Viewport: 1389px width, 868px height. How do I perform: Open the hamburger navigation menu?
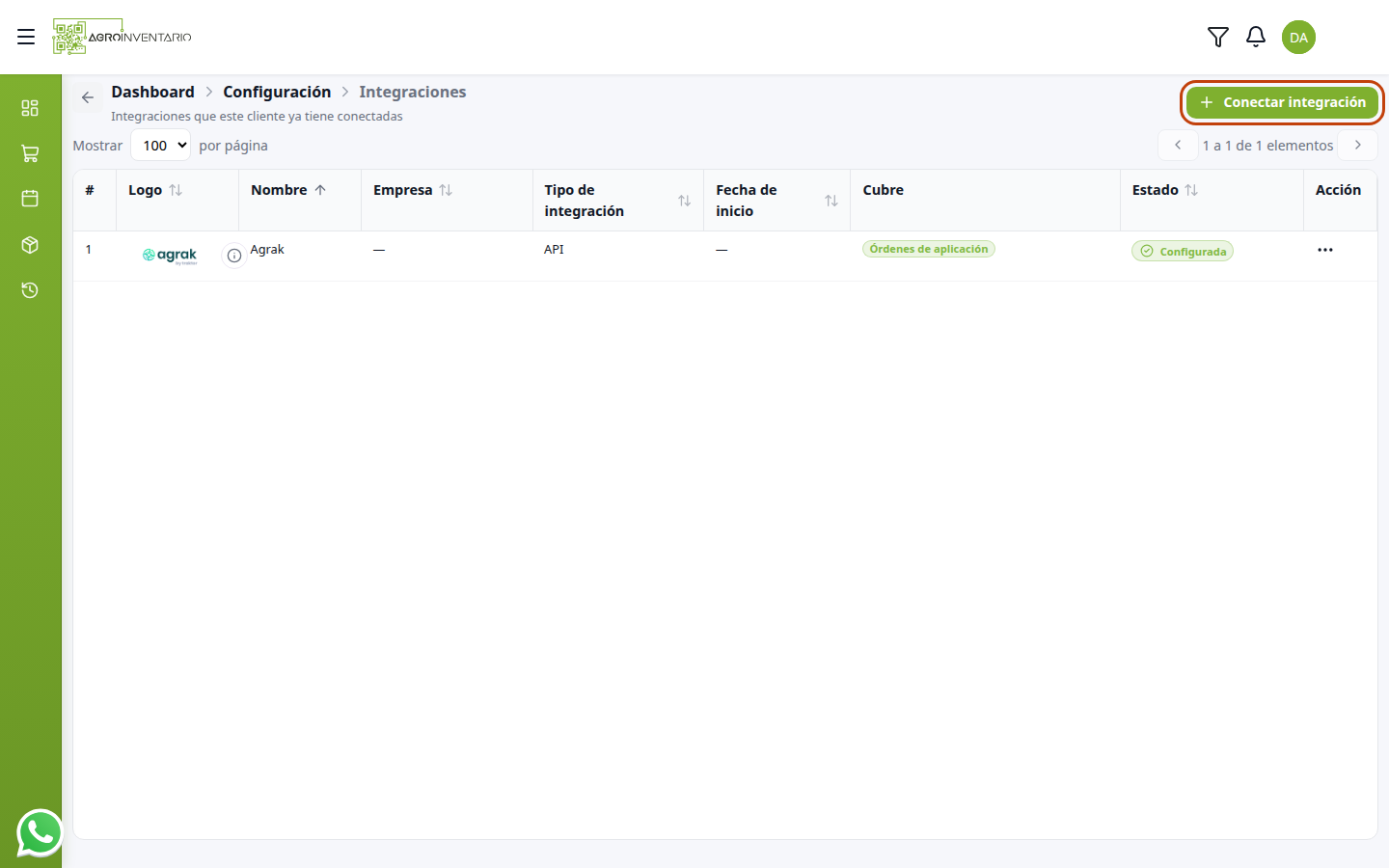coord(26,37)
